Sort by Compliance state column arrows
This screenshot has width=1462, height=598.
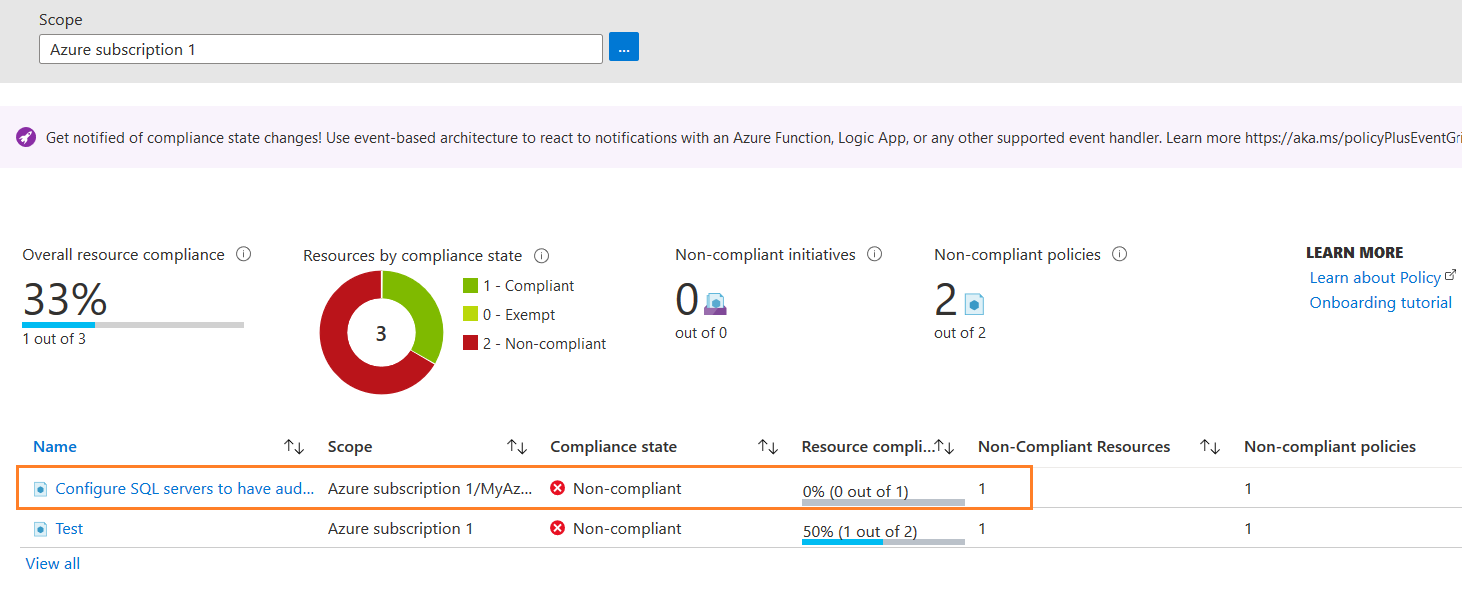(x=768, y=447)
